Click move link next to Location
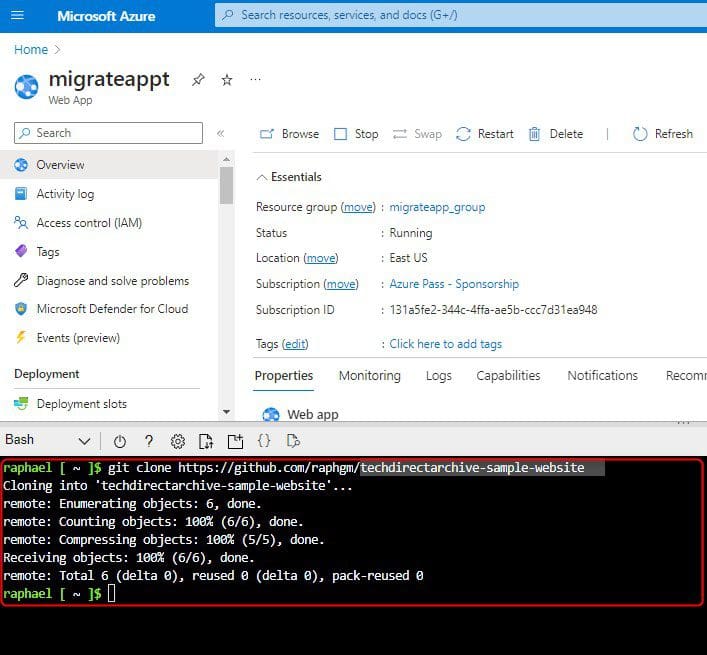 coord(321,258)
